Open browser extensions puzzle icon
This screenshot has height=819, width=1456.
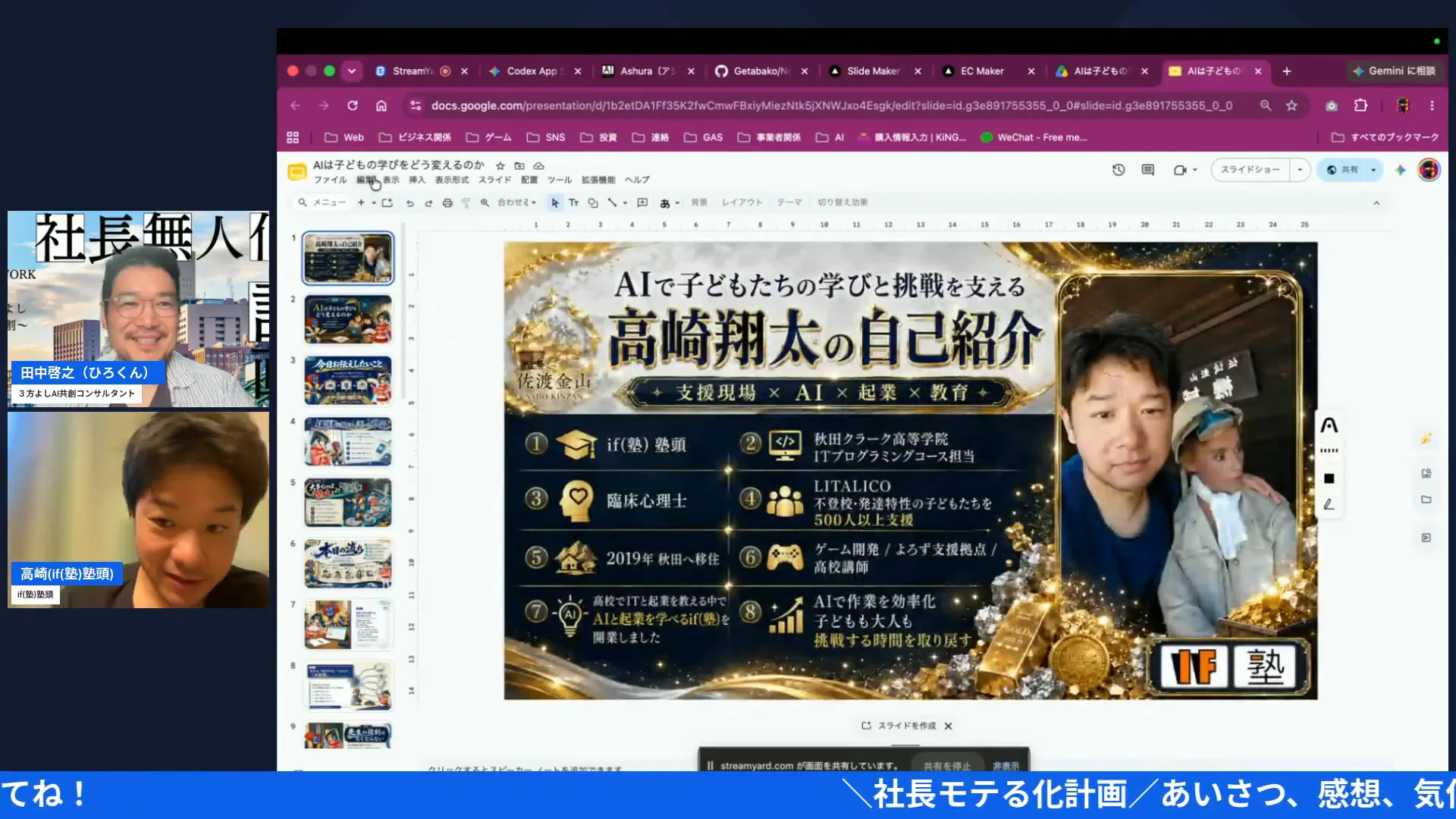[1360, 105]
